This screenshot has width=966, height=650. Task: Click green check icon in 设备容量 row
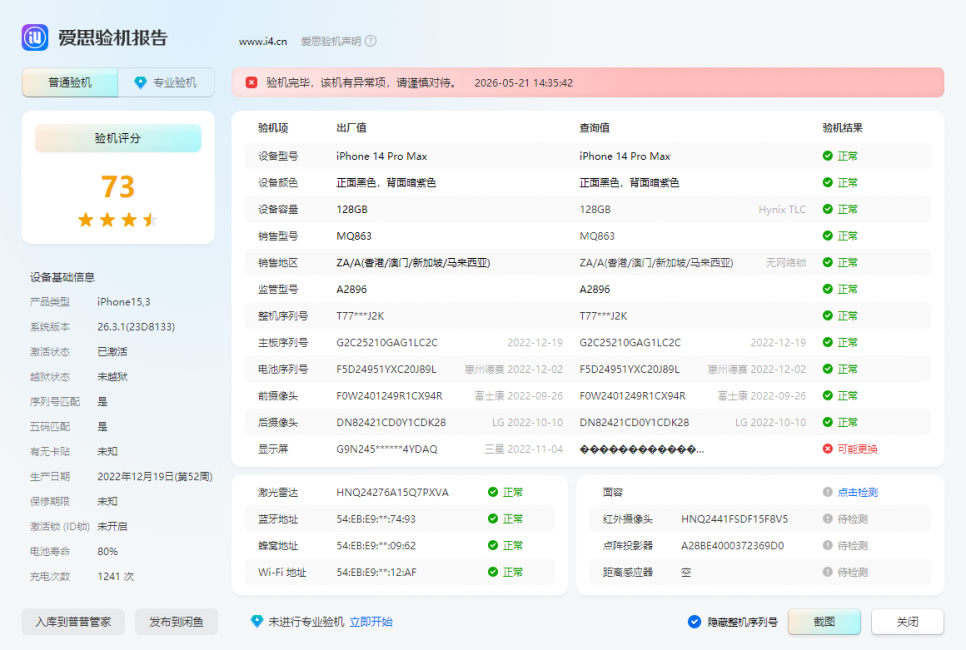pos(827,209)
